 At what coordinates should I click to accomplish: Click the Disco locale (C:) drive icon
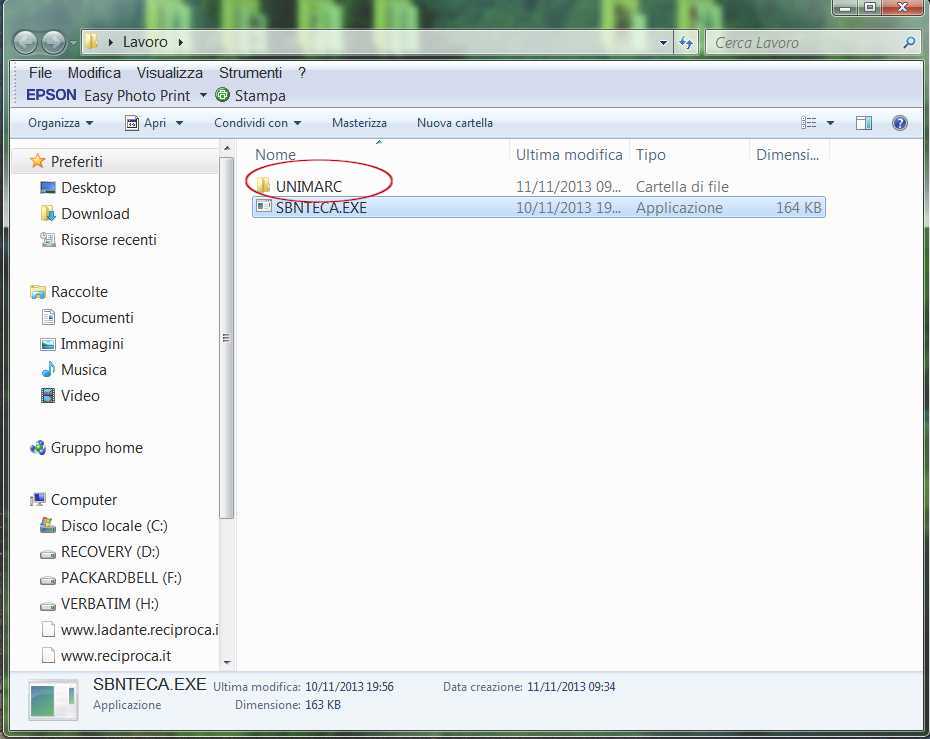point(47,525)
